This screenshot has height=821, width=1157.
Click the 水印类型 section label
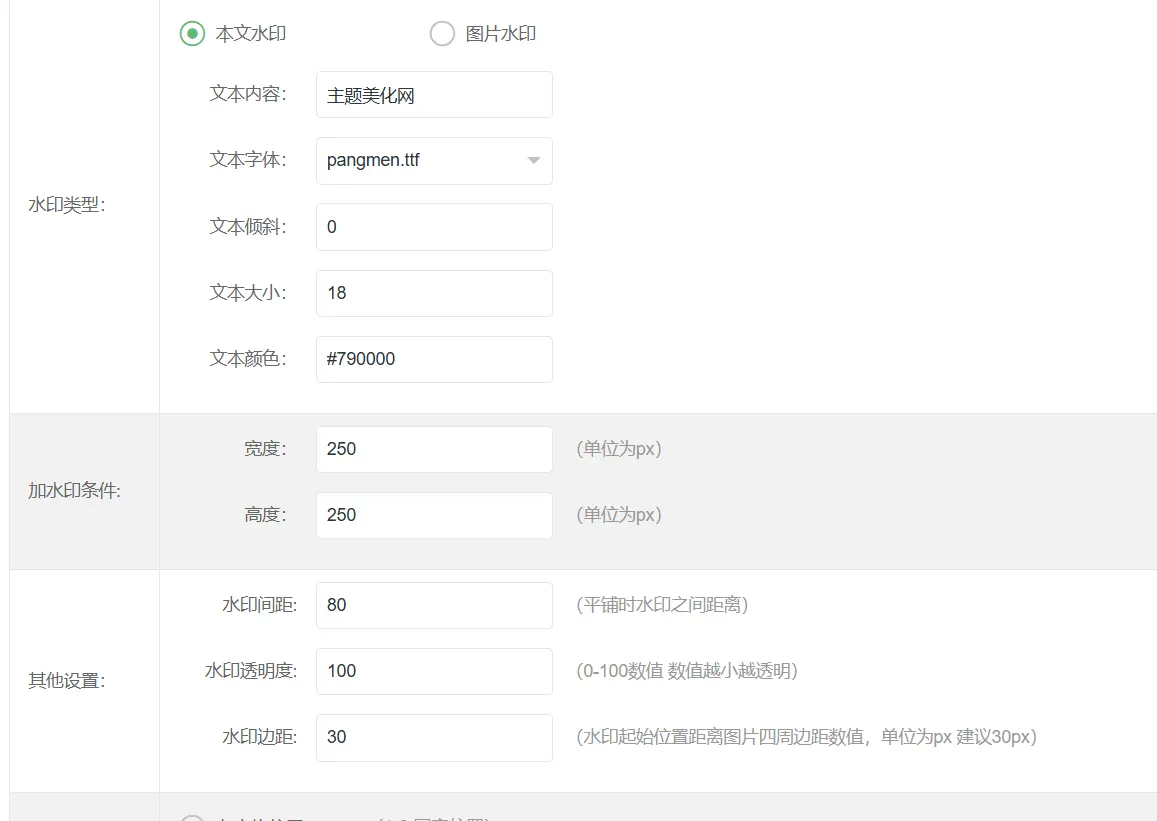point(67,204)
